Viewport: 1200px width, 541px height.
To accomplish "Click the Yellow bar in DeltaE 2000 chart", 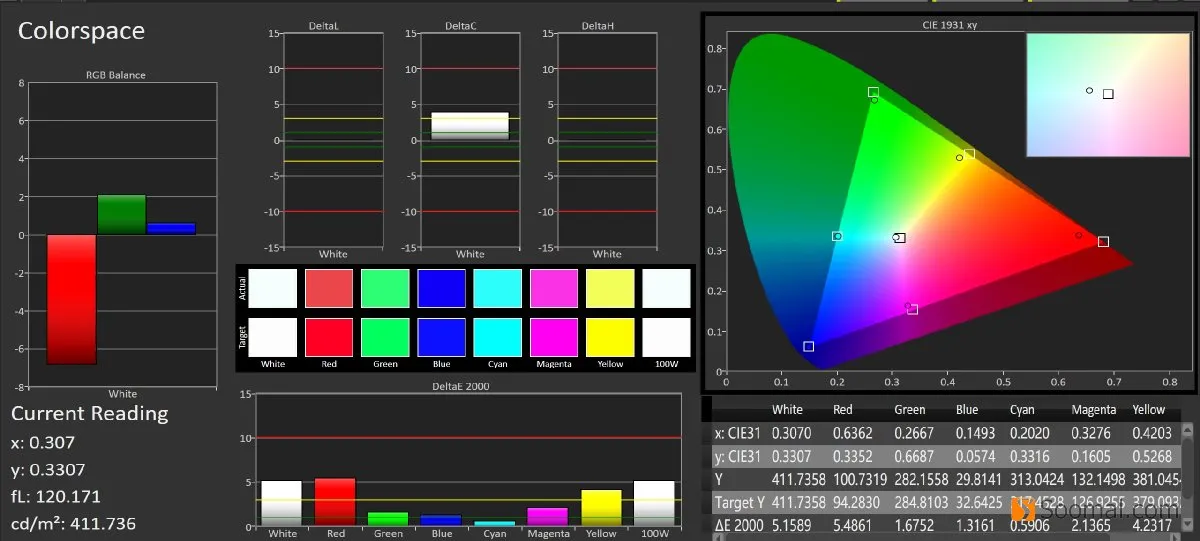I will (x=603, y=508).
